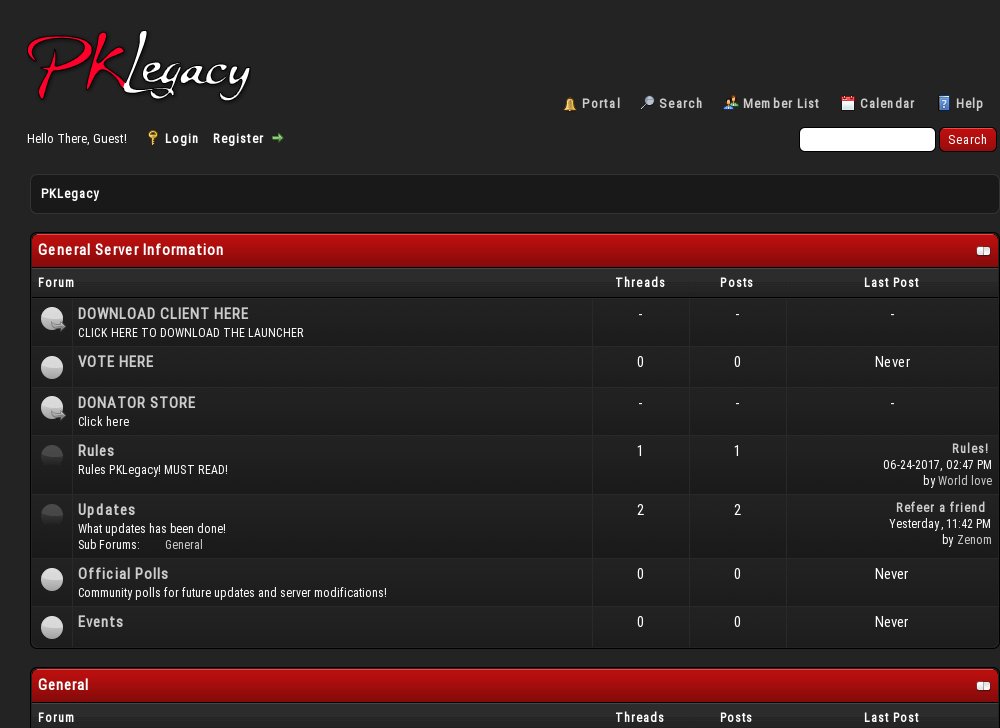Viewport: 1000px width, 728px height.
Task: Click the redirect forum icon beside DONATOR STORE
Action: tap(52, 409)
